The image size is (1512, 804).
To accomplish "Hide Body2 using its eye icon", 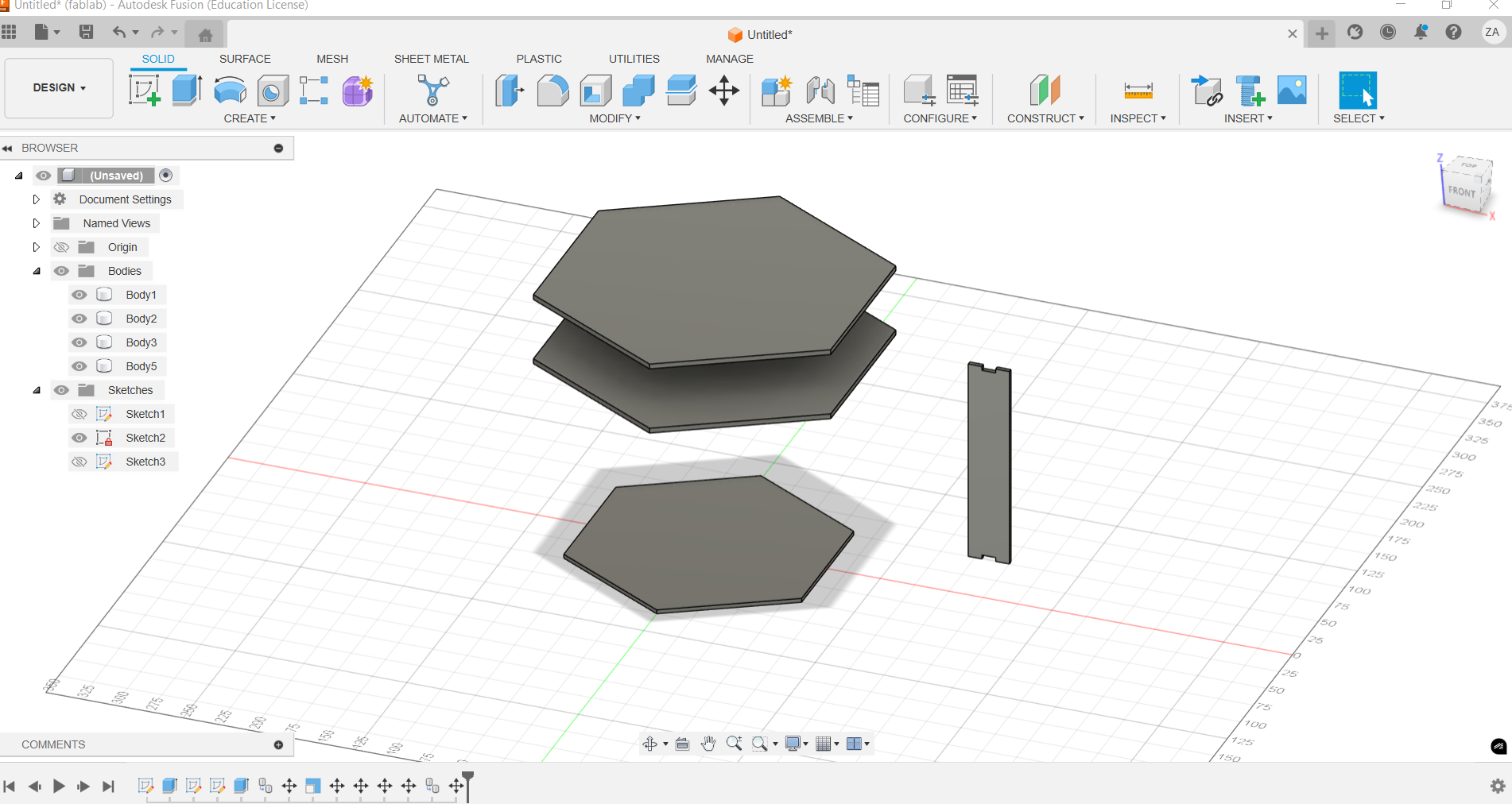I will pos(79,319).
